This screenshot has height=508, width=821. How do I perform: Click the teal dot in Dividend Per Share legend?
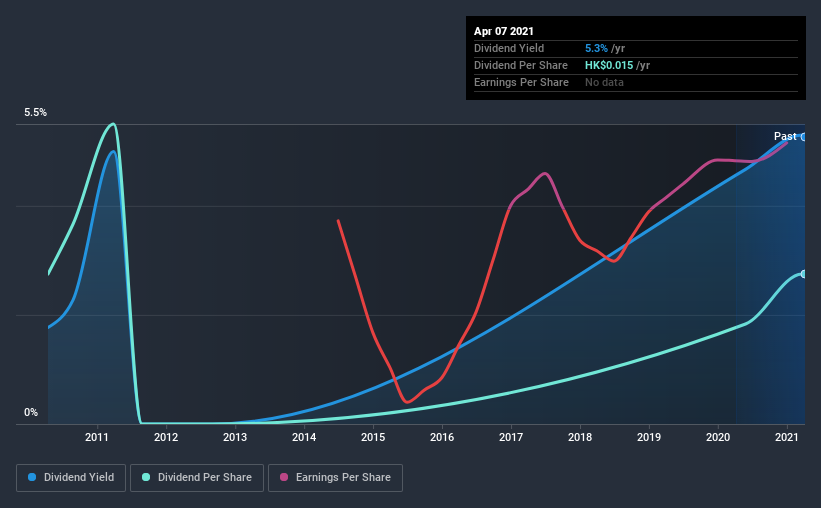tap(146, 477)
